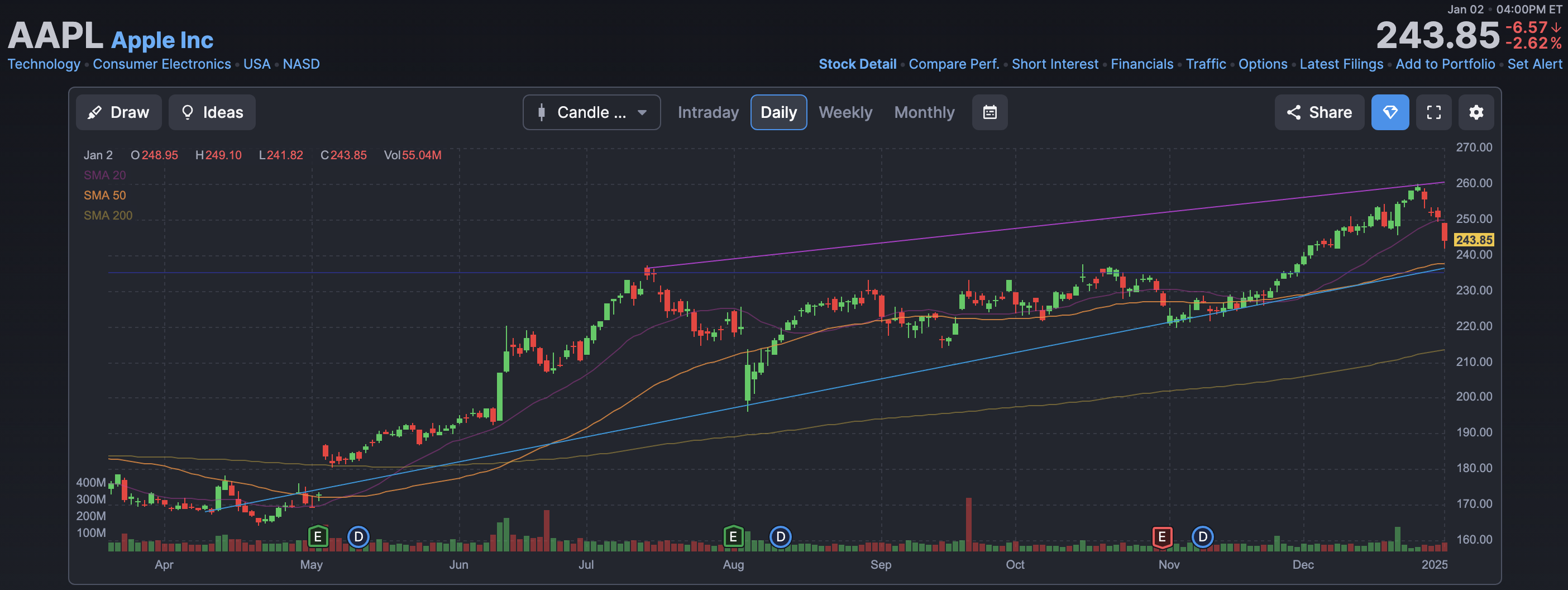Click the pencil icon in Draw button
The image size is (1568, 590).
[x=94, y=112]
